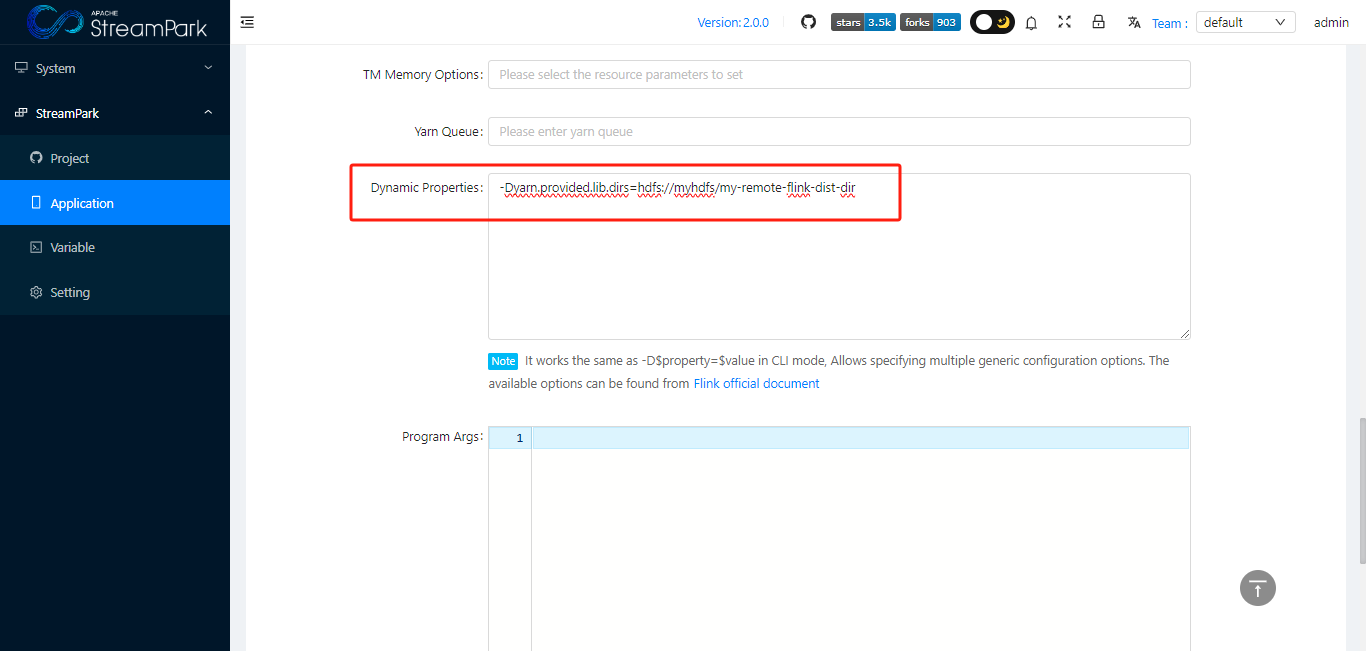
Task: Open the GitHub repository icon
Action: tap(809, 22)
